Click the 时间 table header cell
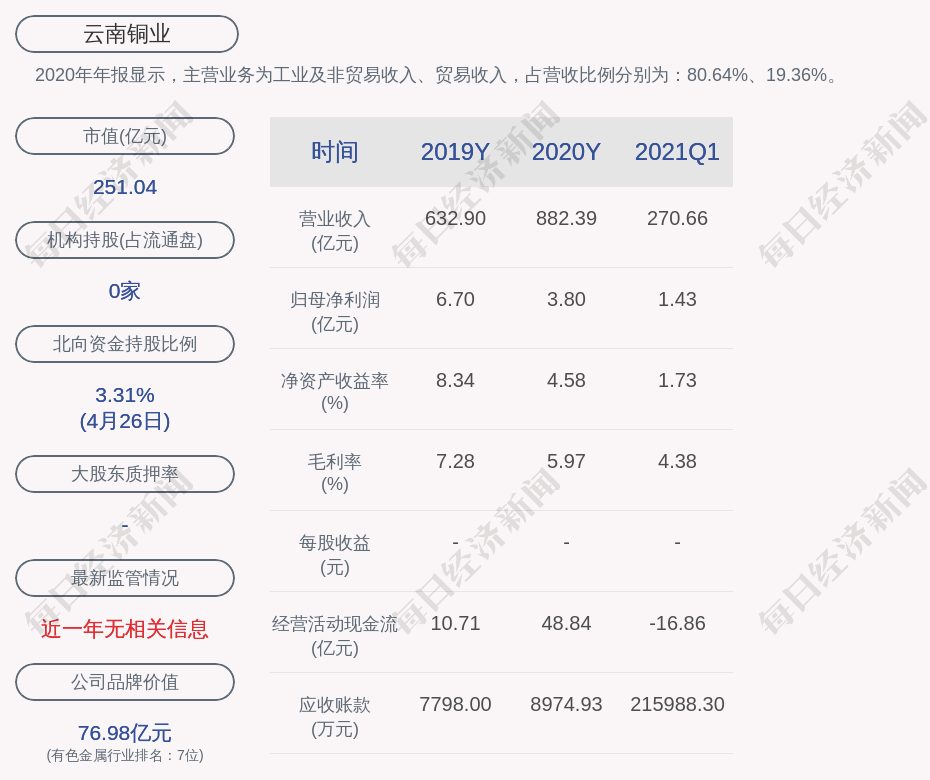Image resolution: width=930 pixels, height=780 pixels. 335,152
